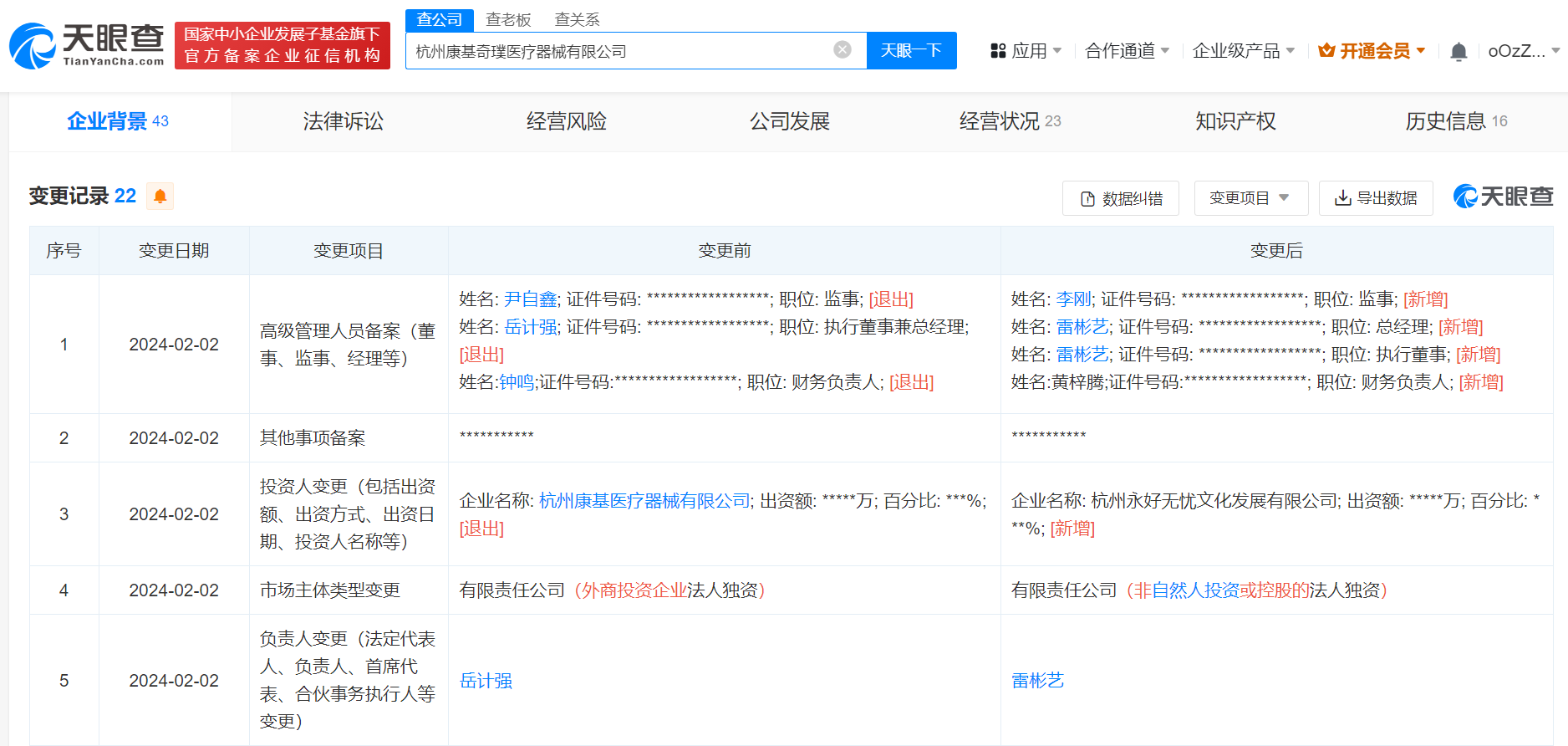
Task: Click the notification bell in header
Action: point(1459,52)
